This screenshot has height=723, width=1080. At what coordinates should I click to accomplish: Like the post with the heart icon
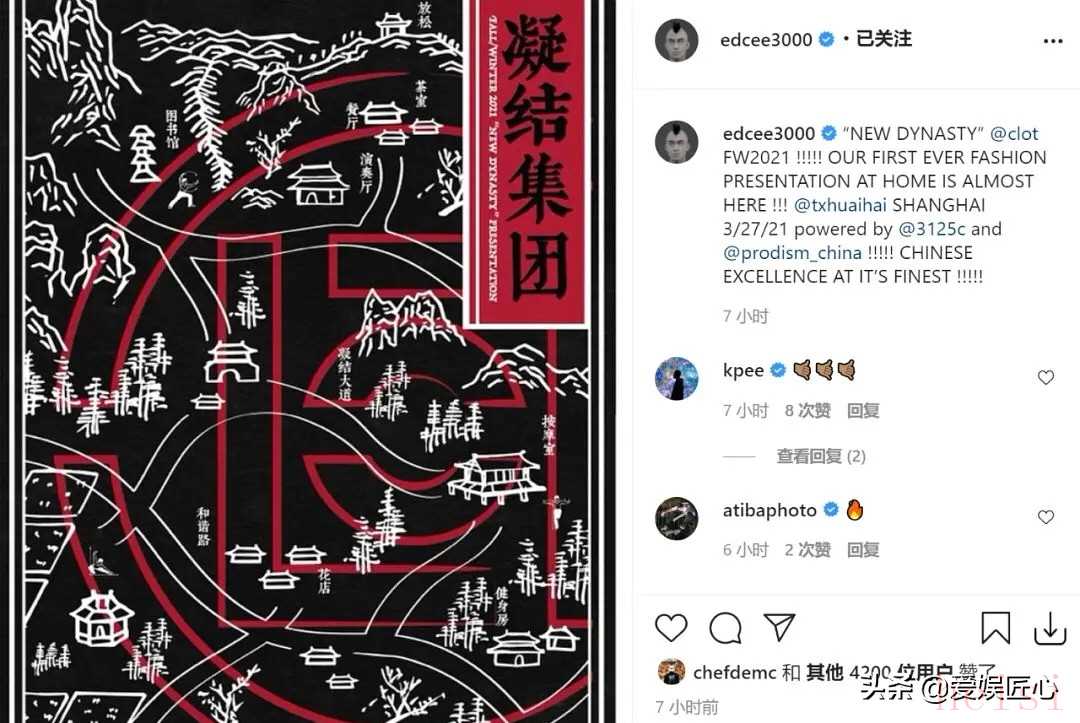coord(671,627)
